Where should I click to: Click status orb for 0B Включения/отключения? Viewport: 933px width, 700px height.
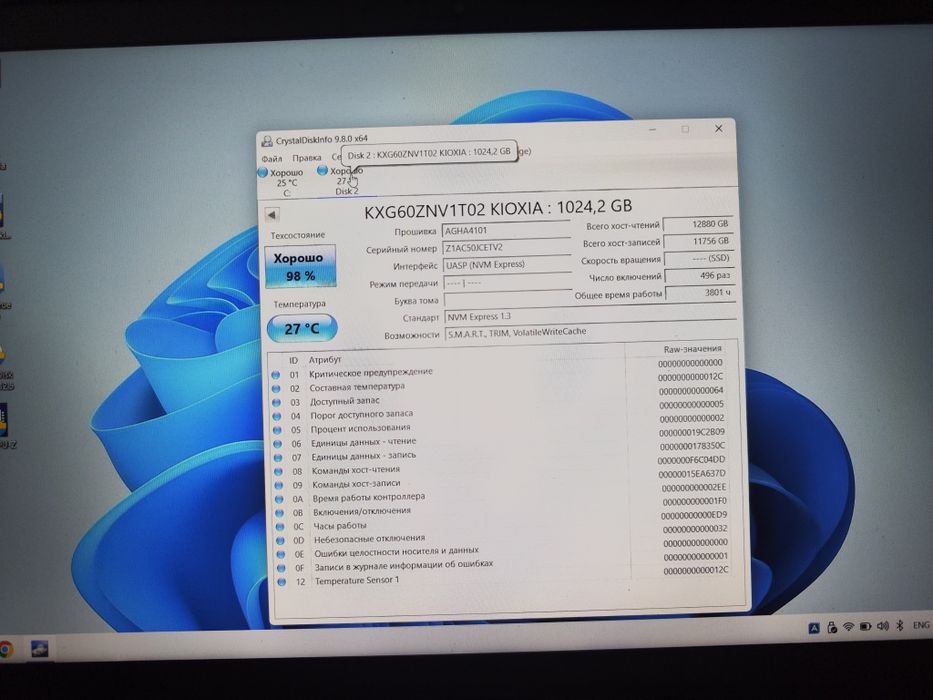pos(280,512)
